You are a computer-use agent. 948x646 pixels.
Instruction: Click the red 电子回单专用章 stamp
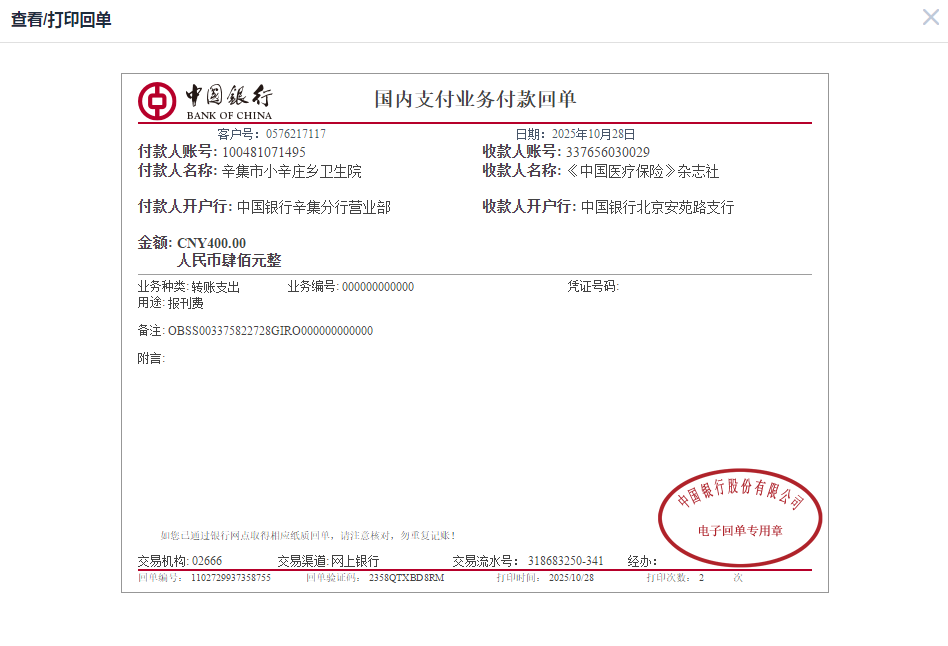740,513
